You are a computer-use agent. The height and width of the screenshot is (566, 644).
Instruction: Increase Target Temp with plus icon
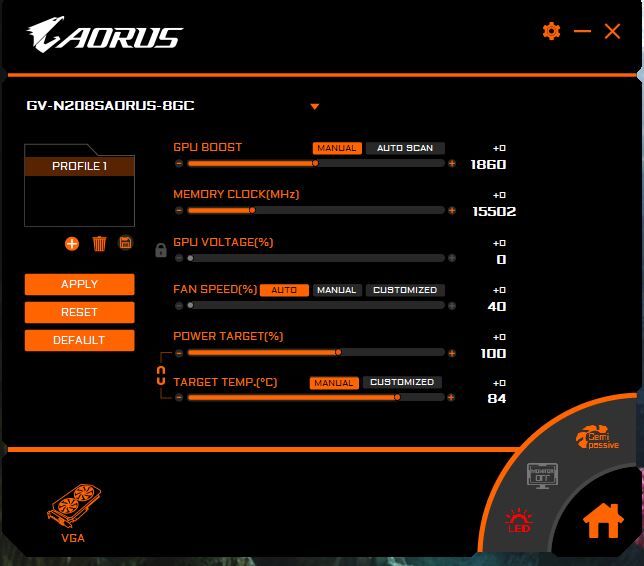451,397
